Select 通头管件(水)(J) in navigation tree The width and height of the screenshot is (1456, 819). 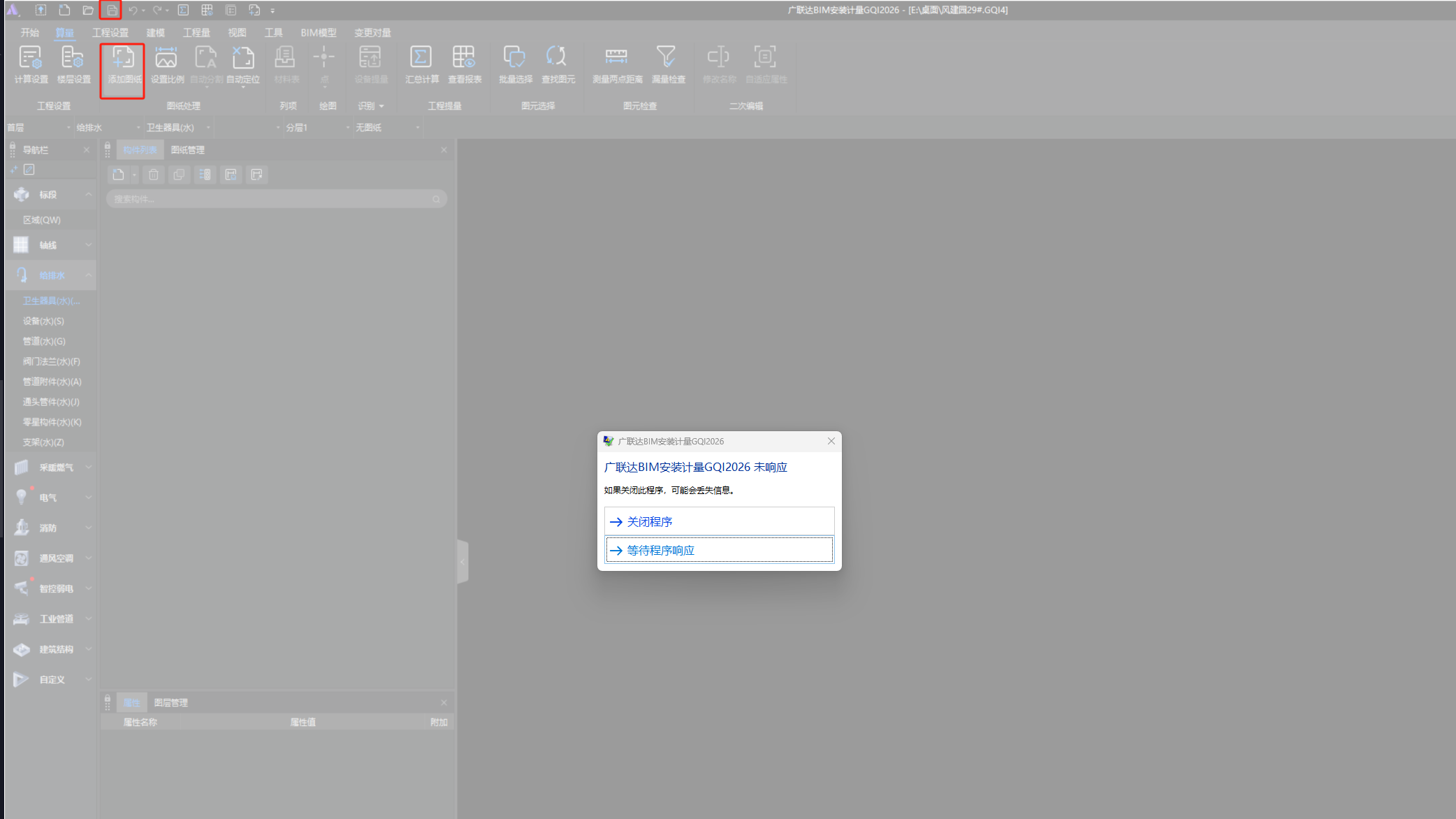coord(51,402)
